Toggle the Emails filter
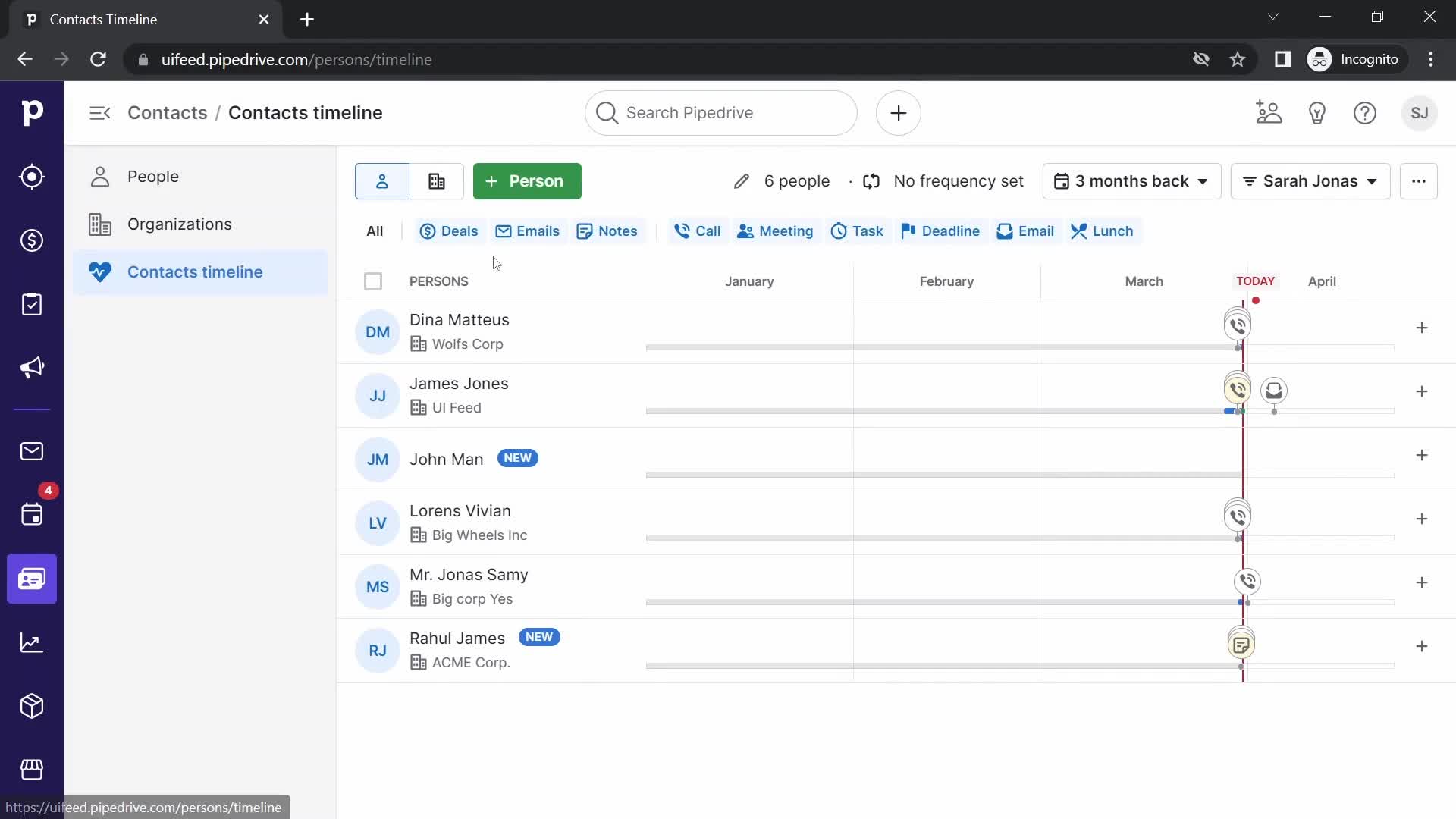This screenshot has width=1456, height=819. coord(528,231)
